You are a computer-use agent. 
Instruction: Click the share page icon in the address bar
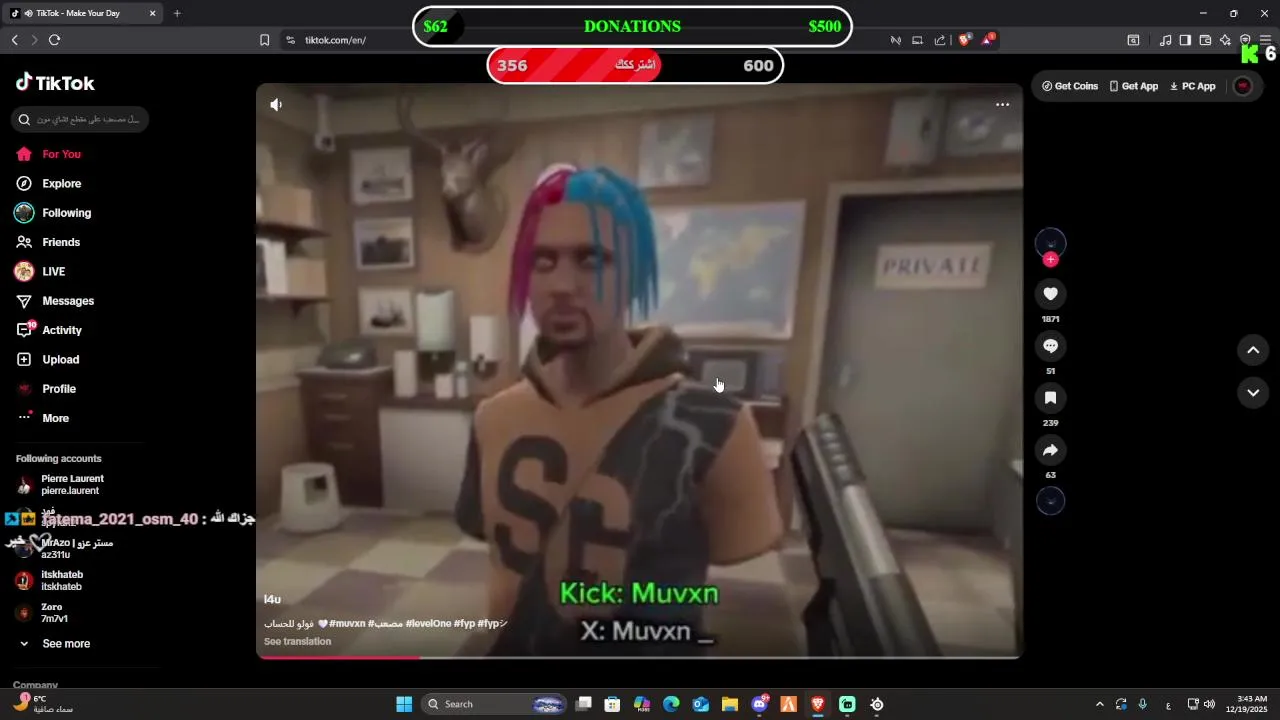[940, 40]
